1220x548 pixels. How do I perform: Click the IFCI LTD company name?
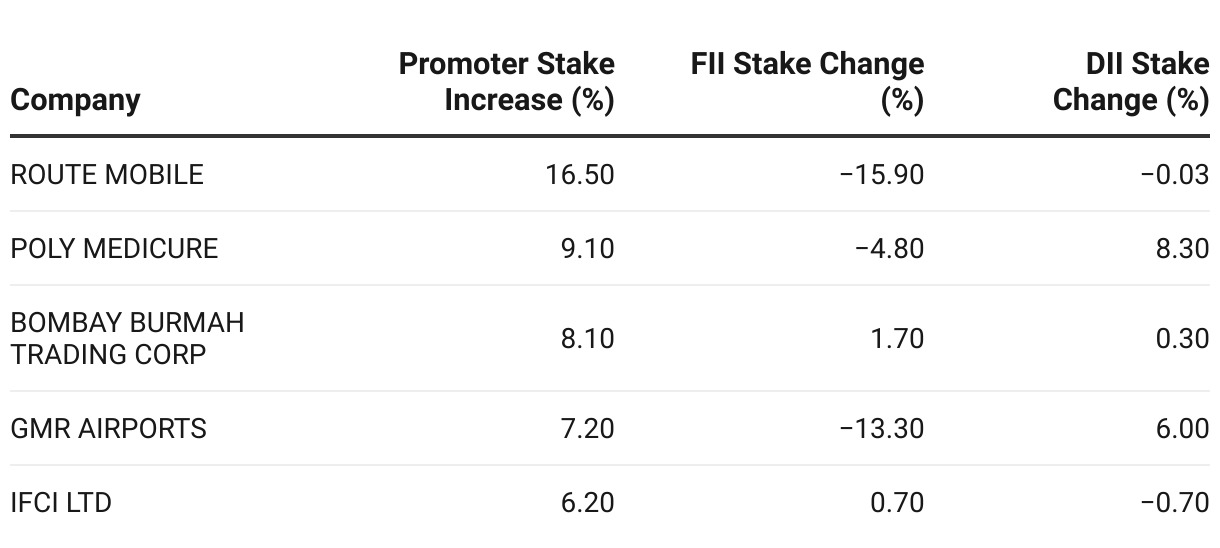click(x=61, y=502)
